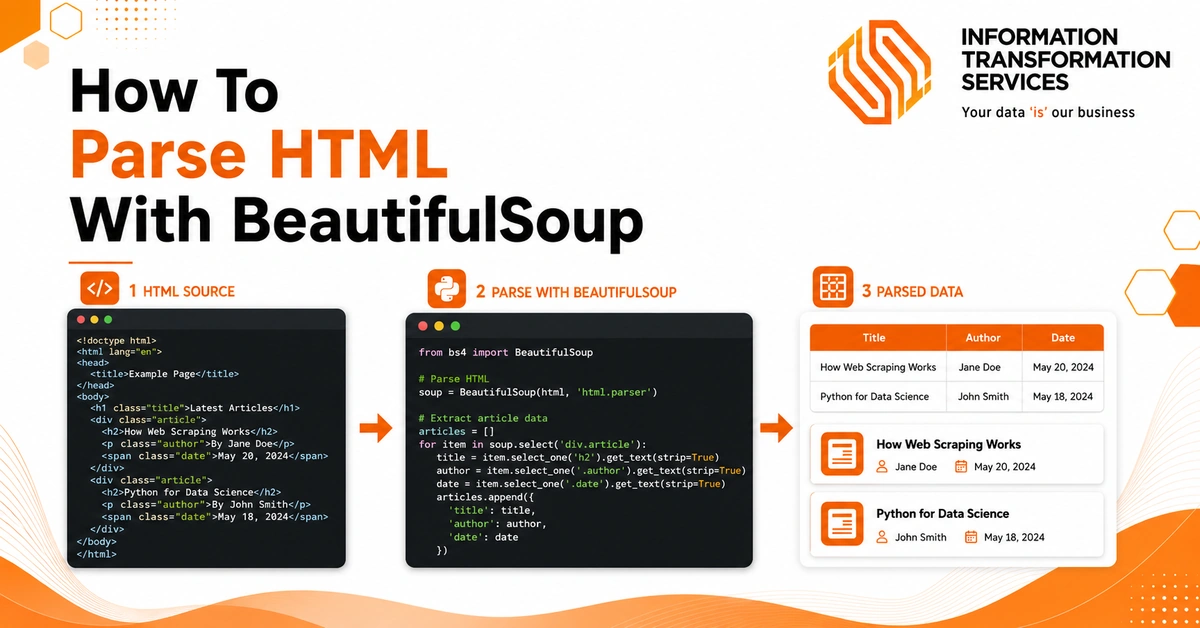Image resolution: width=1200 pixels, height=628 pixels.
Task: Click the soup = BeautifulSoup(html, 'html.parser') line
Action: pyautogui.click(x=537, y=392)
